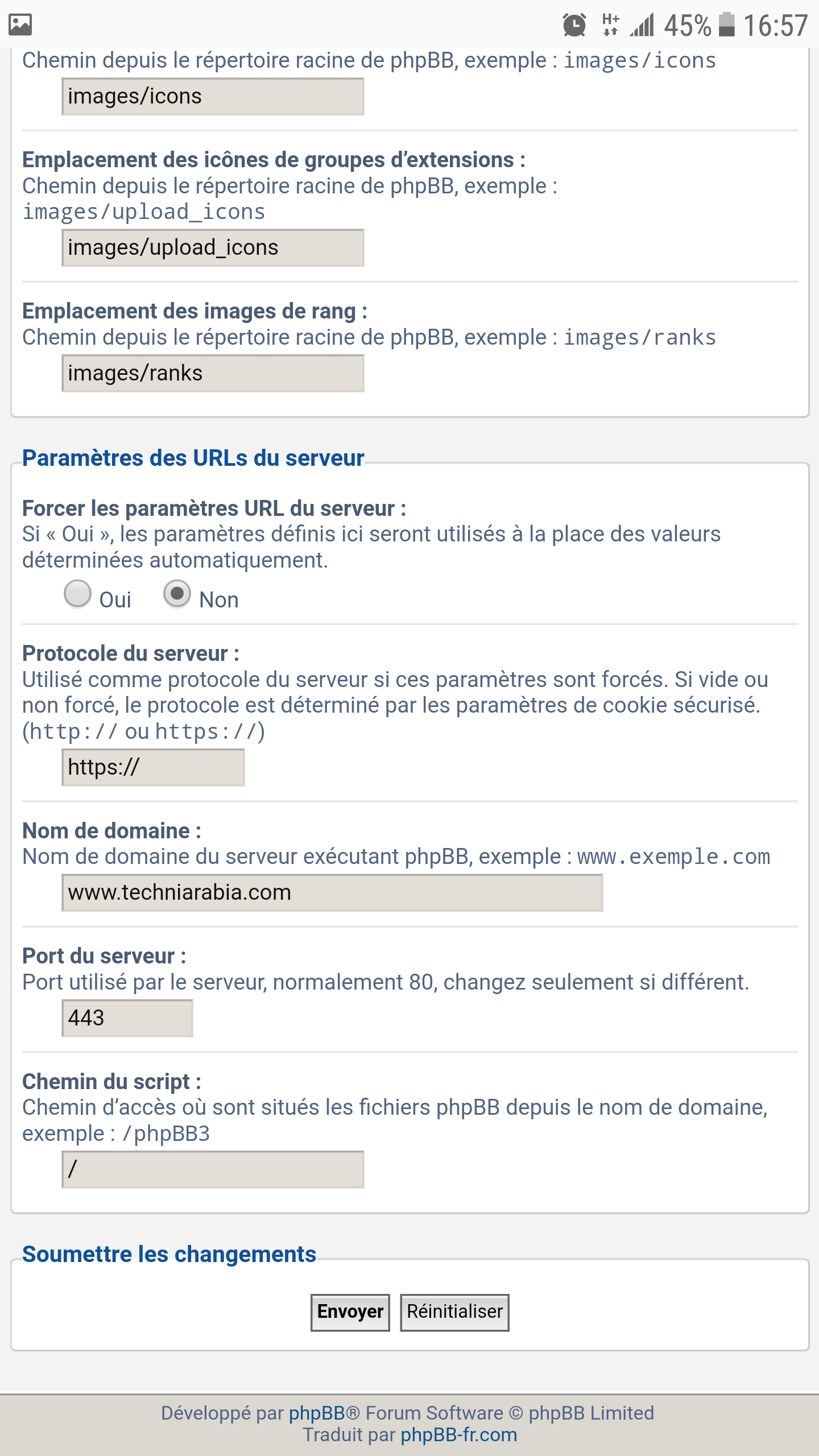Image resolution: width=819 pixels, height=1456 pixels.
Task: Open the phpBB link in footer
Action: [317, 1413]
